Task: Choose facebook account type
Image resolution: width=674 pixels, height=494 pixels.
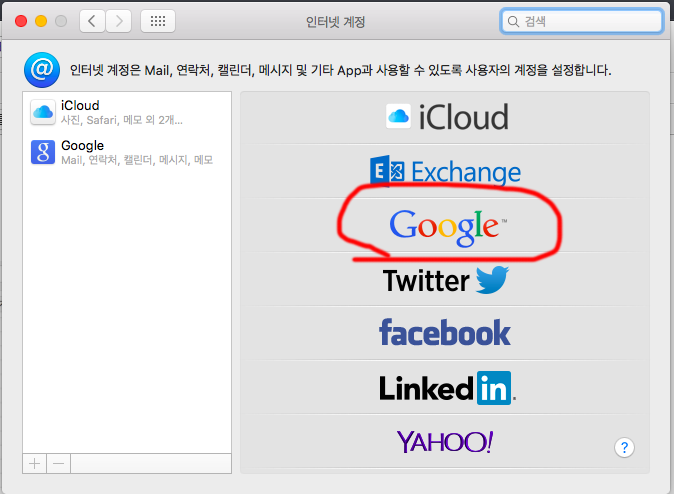Action: [445, 333]
